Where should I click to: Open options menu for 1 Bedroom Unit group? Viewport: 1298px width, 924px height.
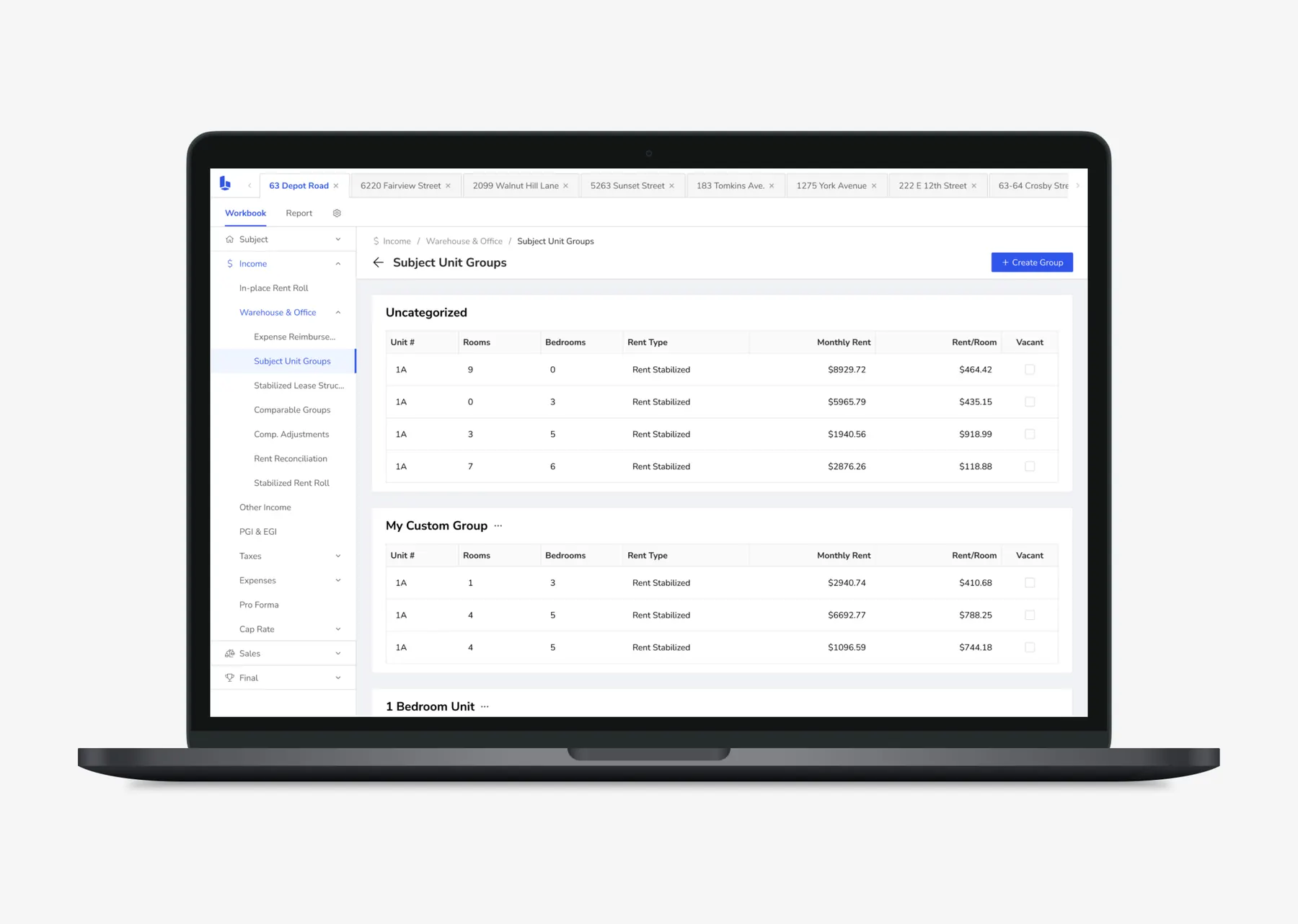(x=484, y=706)
